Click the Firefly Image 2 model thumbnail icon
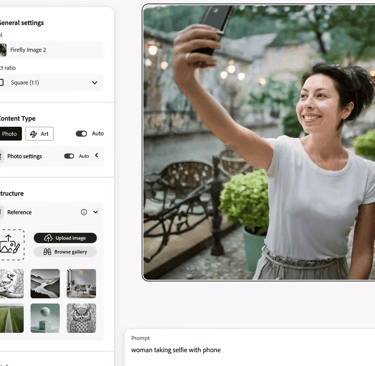This screenshot has width=375, height=366. [x=3, y=50]
